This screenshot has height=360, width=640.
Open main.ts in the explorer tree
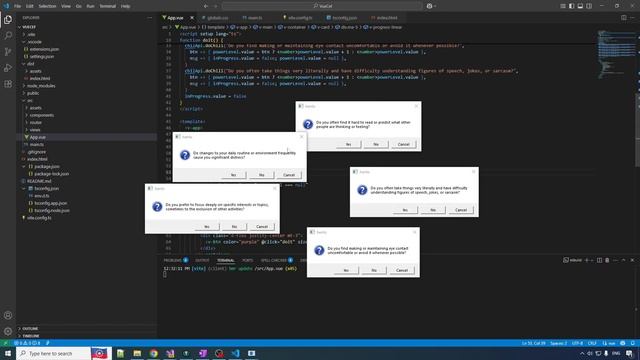tap(36, 144)
